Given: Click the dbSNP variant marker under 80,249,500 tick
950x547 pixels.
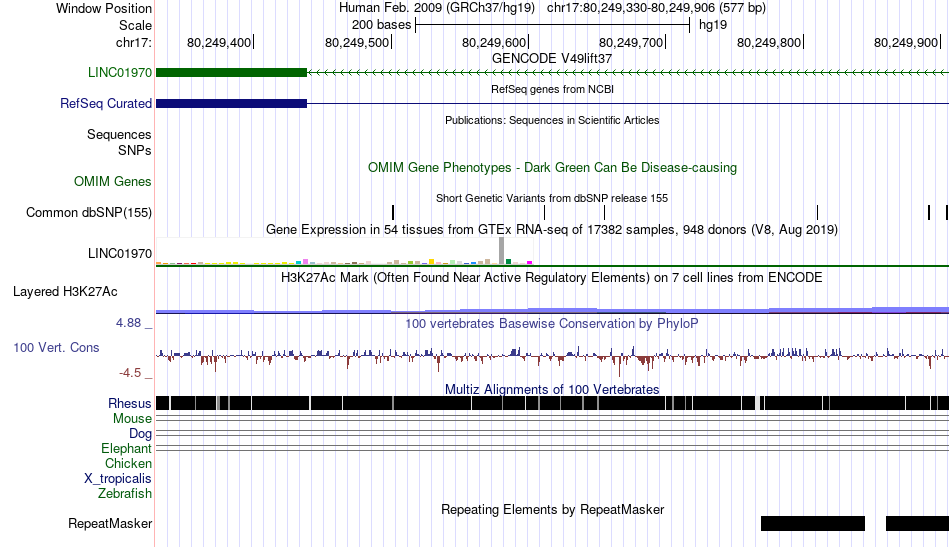Looking at the screenshot, I should [x=393, y=212].
